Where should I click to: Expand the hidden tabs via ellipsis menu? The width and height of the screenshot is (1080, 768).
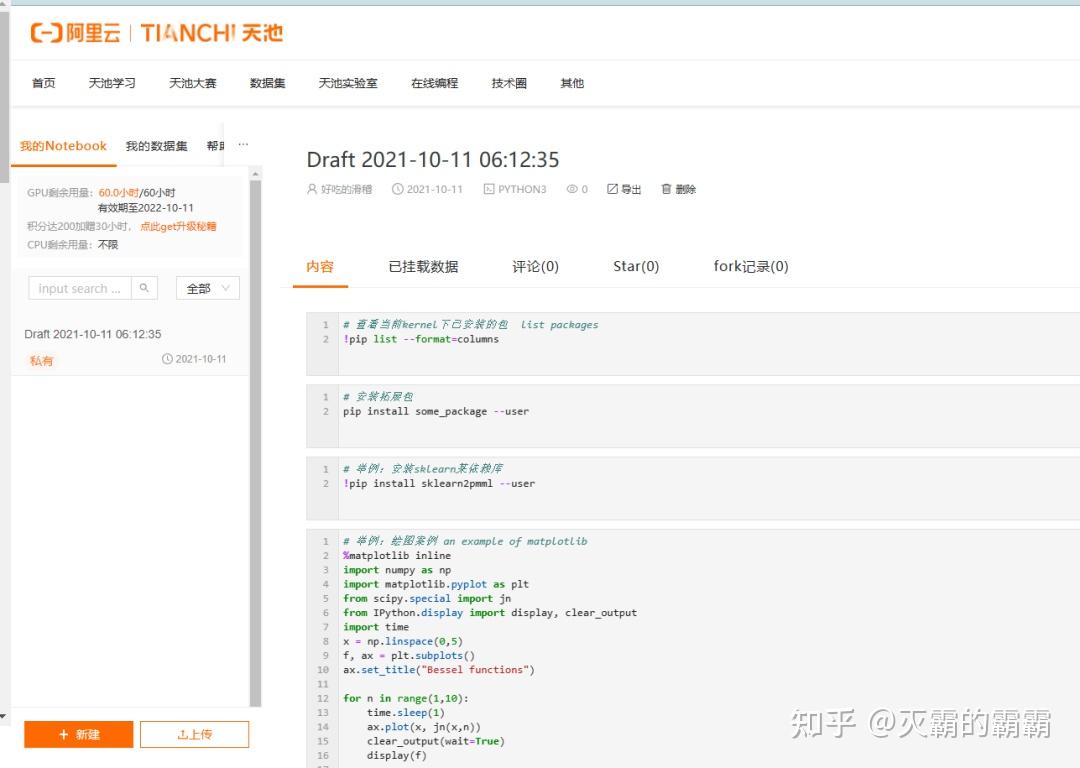coord(243,145)
